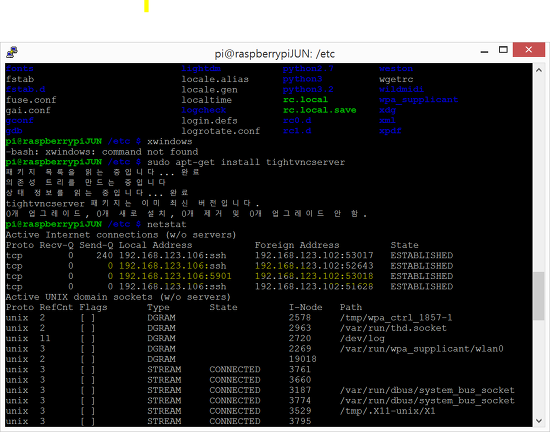Click 'Active UNIX domain sockets (w/o servers)' line
This screenshot has height=432, width=550.
tap(118, 297)
